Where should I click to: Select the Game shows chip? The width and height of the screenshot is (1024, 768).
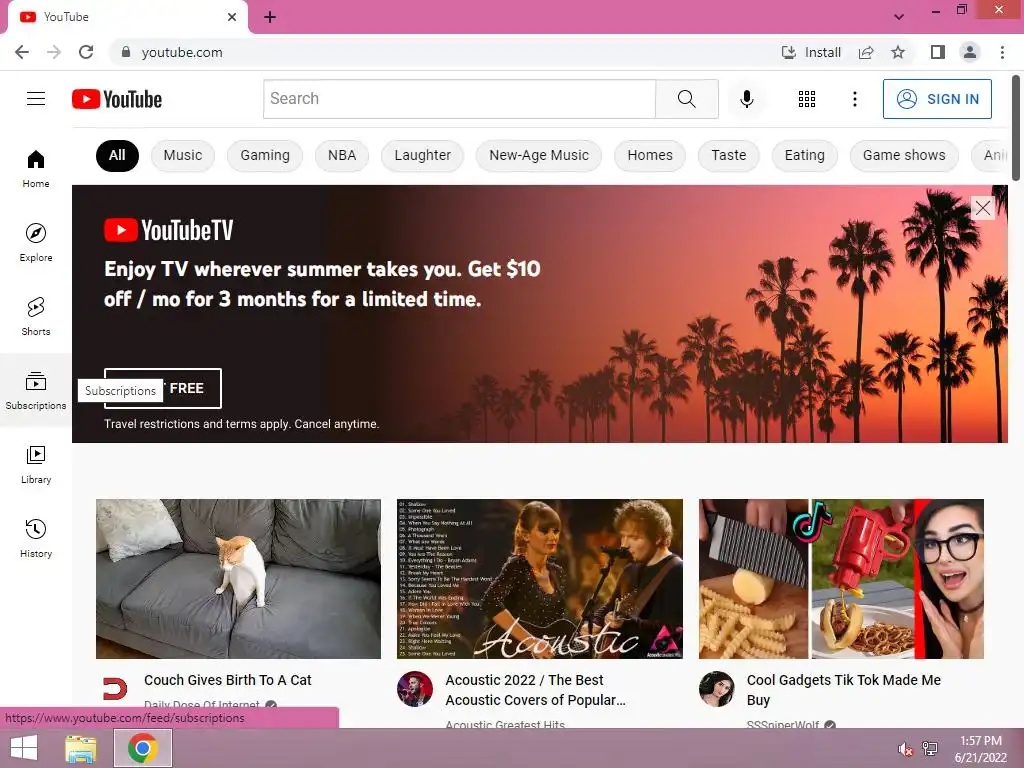coord(904,155)
